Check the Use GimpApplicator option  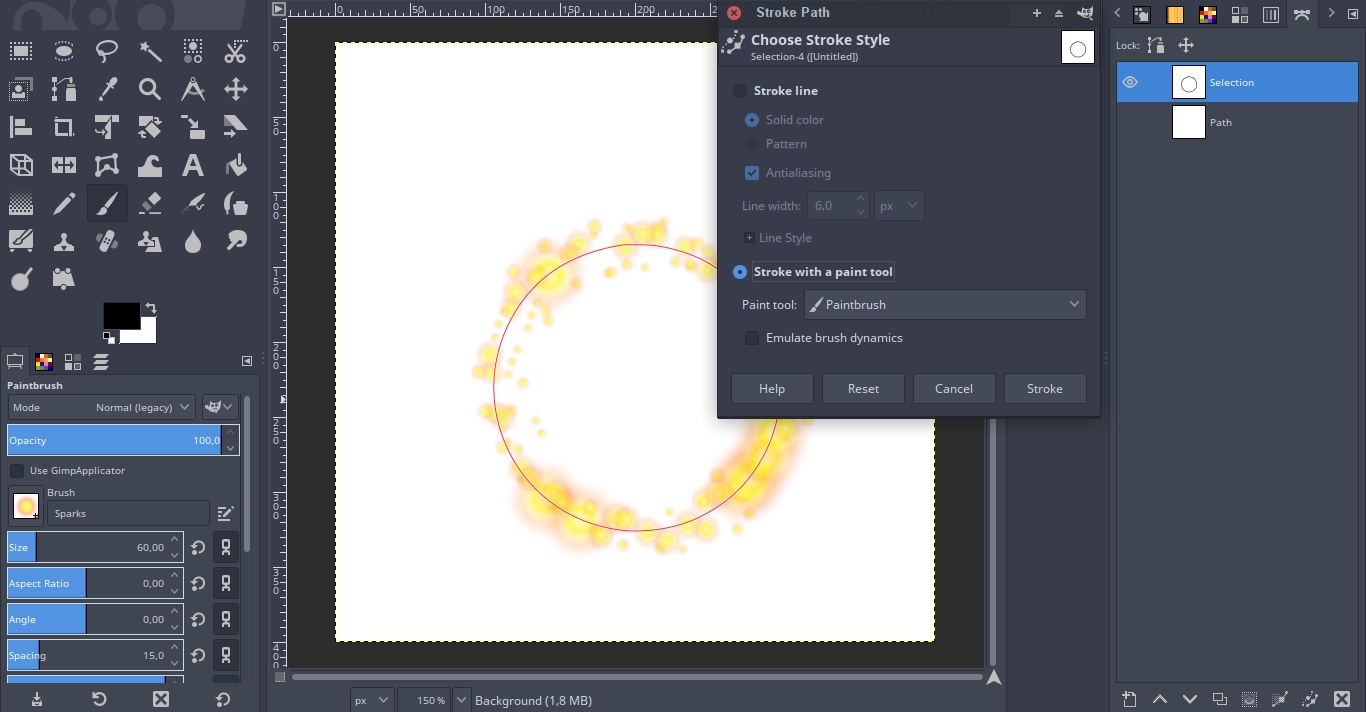[x=17, y=471]
